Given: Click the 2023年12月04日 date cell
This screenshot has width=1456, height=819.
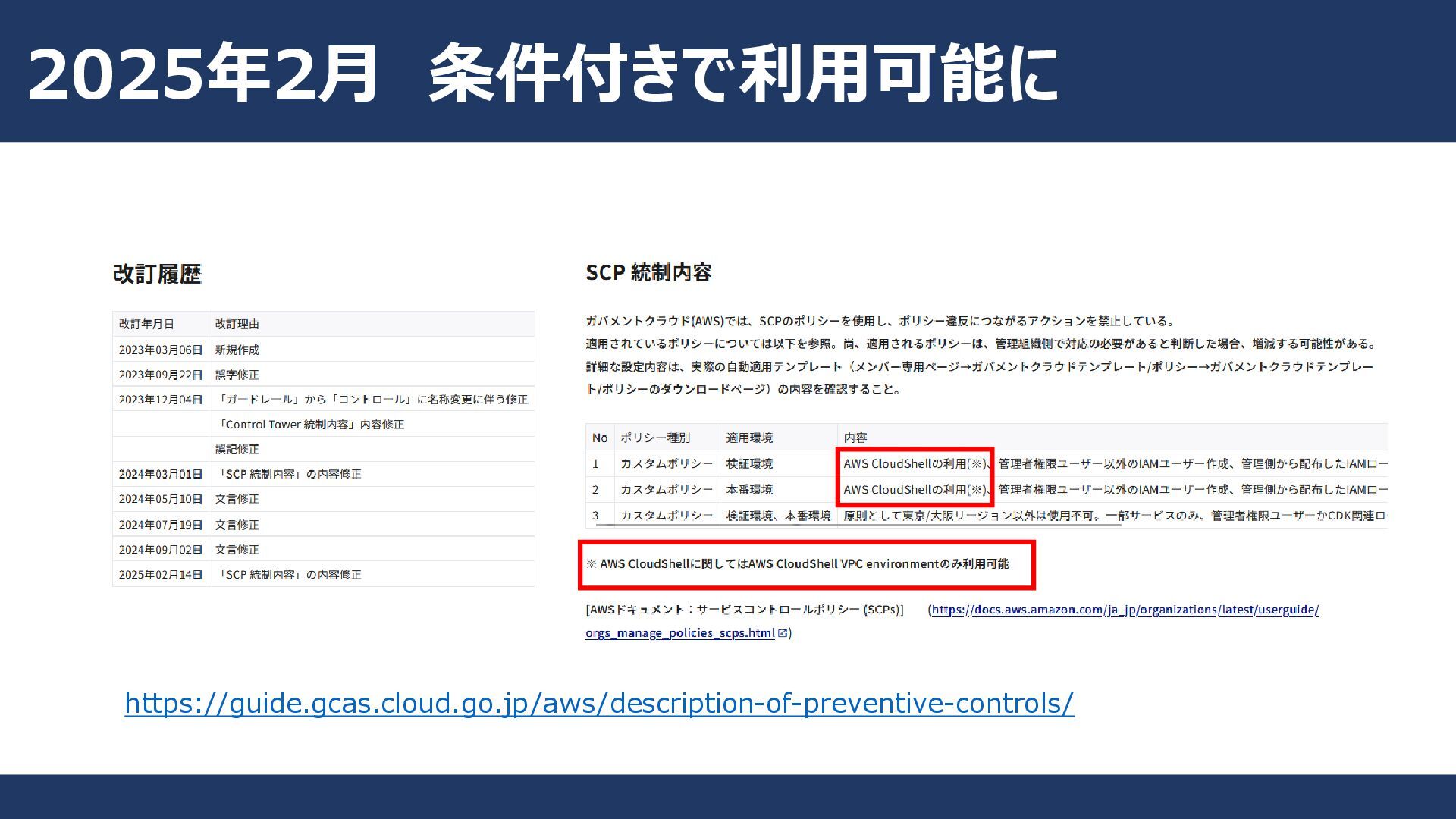Looking at the screenshot, I should coord(161,399).
